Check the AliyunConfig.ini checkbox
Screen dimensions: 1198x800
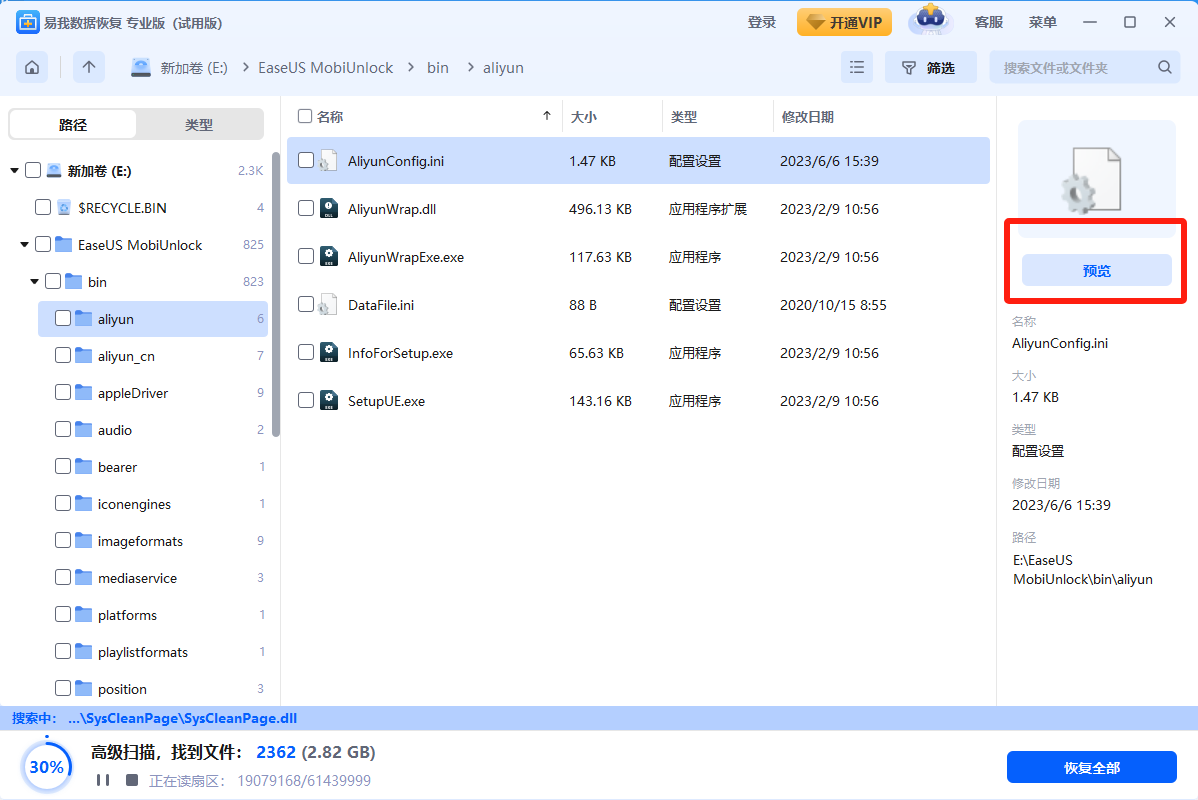[x=306, y=160]
